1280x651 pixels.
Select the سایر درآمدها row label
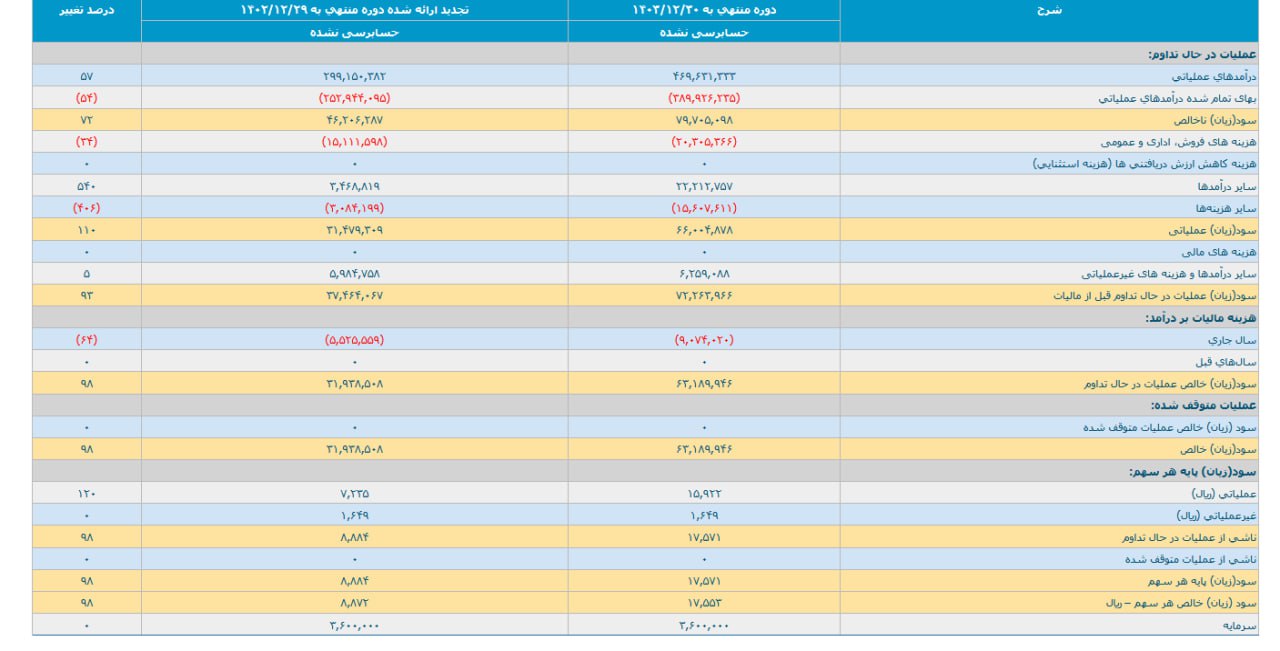pos(1226,187)
